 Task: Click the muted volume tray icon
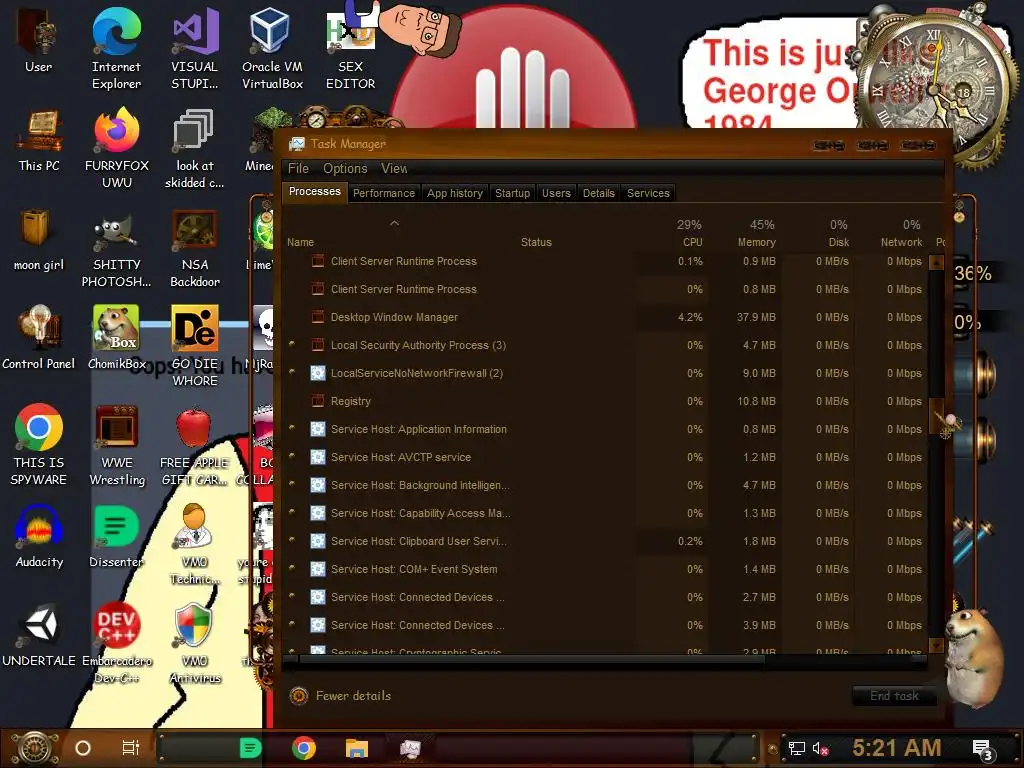click(820, 748)
